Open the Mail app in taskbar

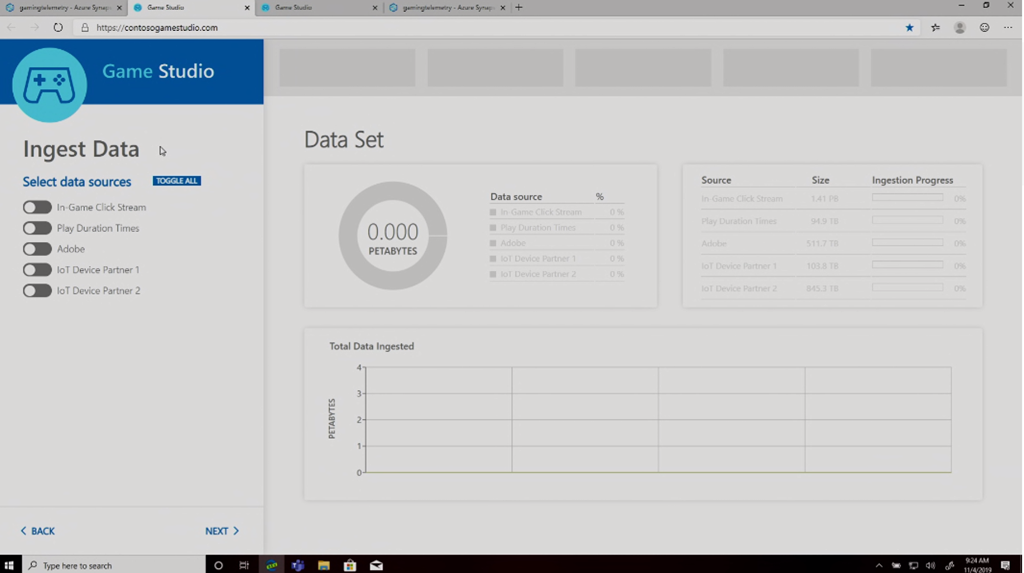pos(376,565)
